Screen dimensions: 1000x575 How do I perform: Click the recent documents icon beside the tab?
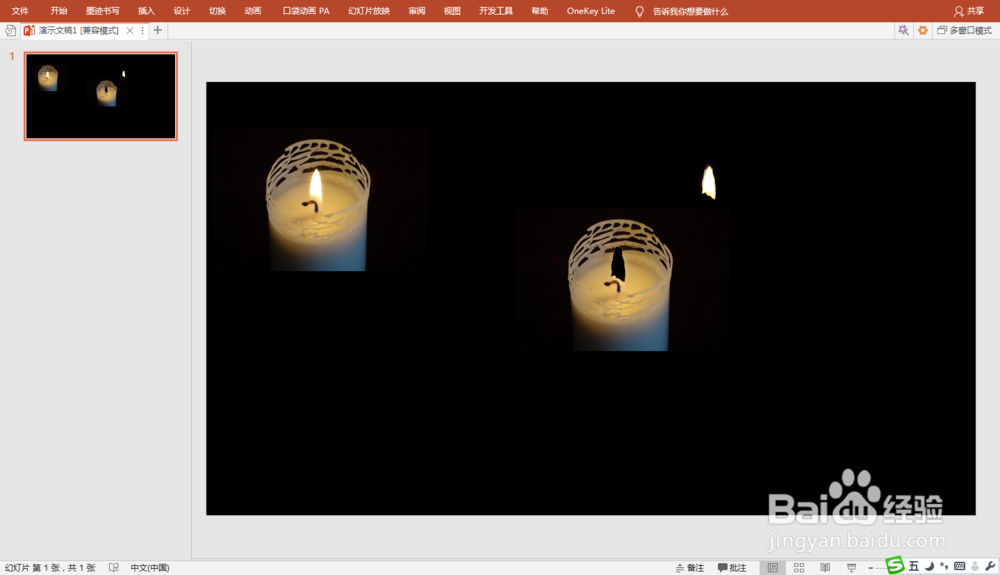[x=10, y=30]
